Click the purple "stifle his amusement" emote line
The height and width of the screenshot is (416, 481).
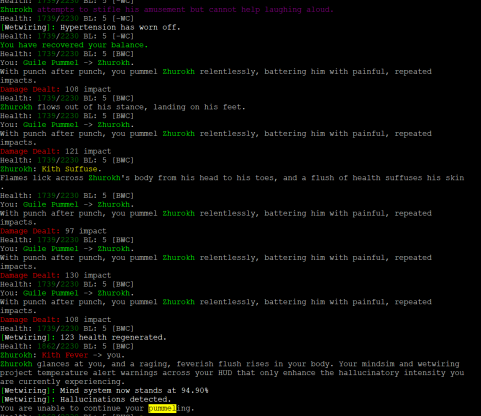[167, 10]
